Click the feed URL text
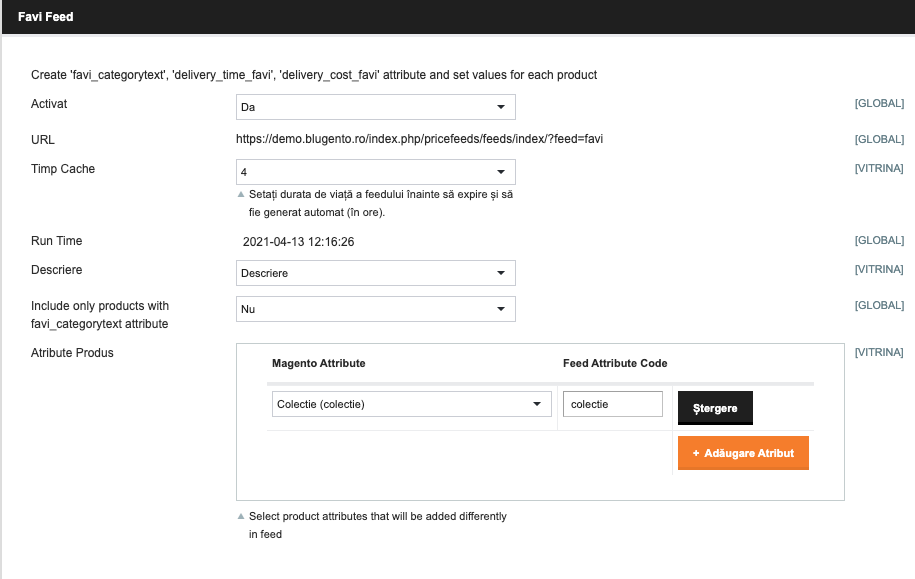The width and height of the screenshot is (915, 579). pyautogui.click(x=419, y=139)
